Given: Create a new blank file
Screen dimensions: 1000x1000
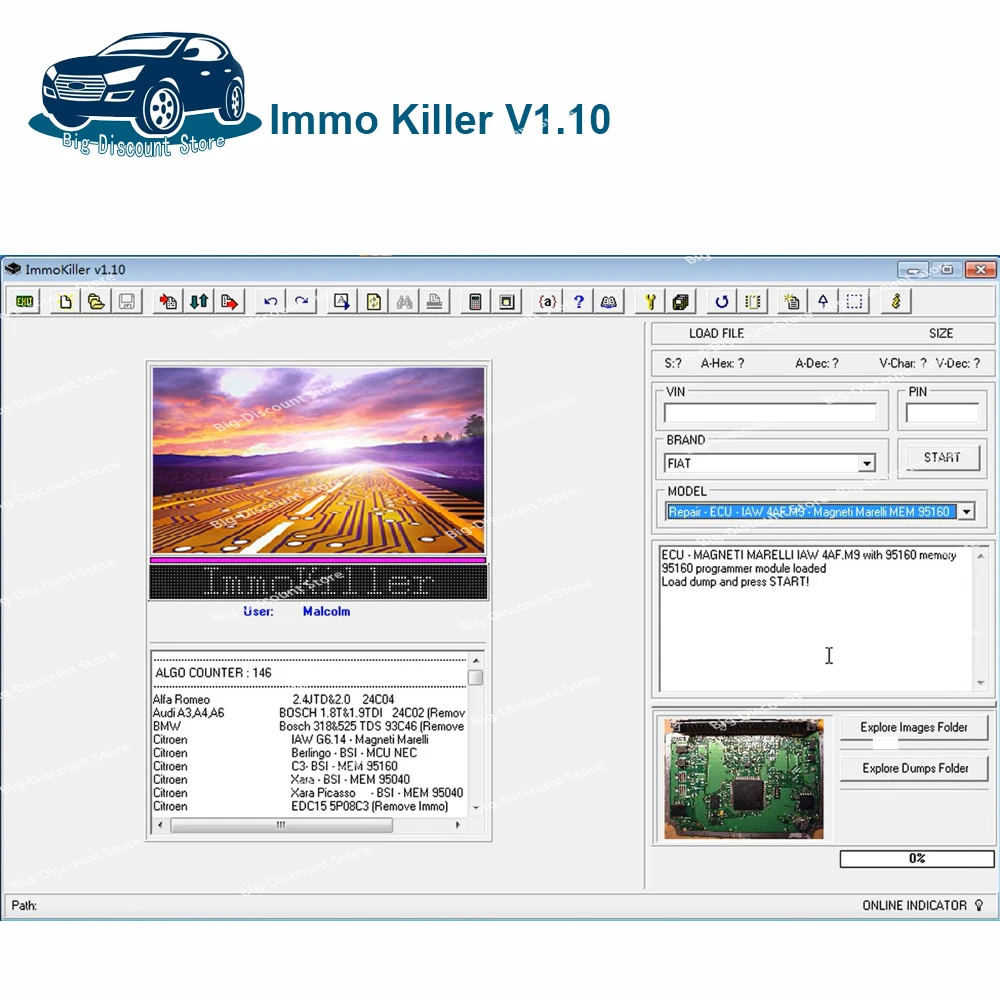Looking at the screenshot, I should (x=66, y=301).
